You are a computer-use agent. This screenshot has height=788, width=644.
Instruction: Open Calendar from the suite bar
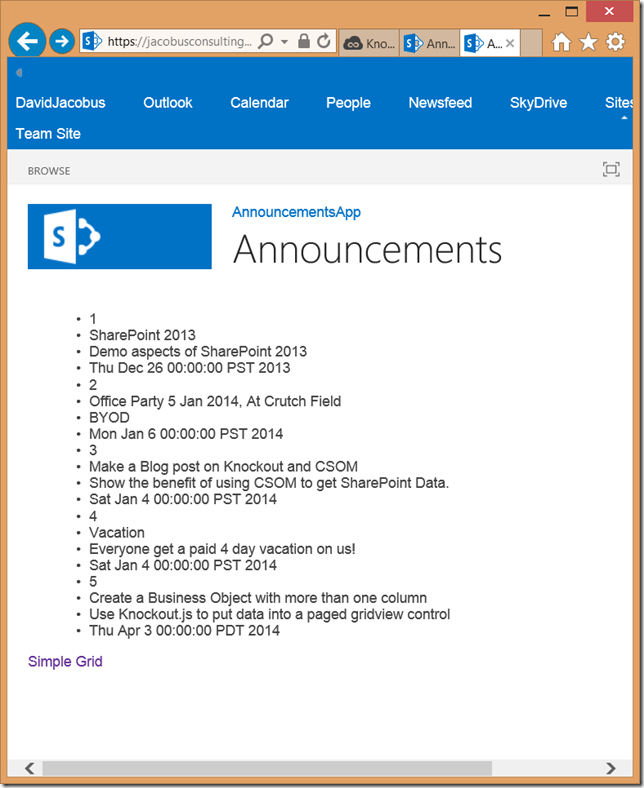coord(259,103)
